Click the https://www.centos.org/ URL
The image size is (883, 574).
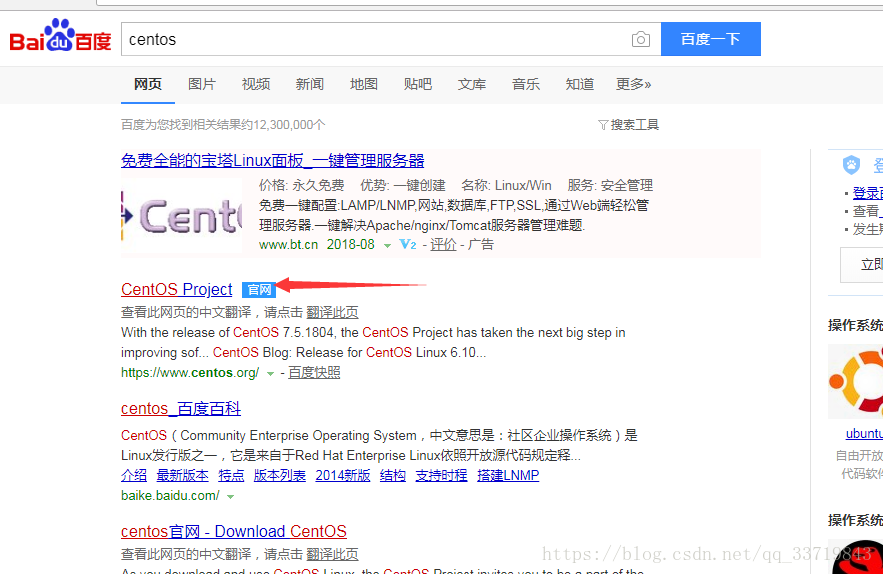pyautogui.click(x=190, y=372)
